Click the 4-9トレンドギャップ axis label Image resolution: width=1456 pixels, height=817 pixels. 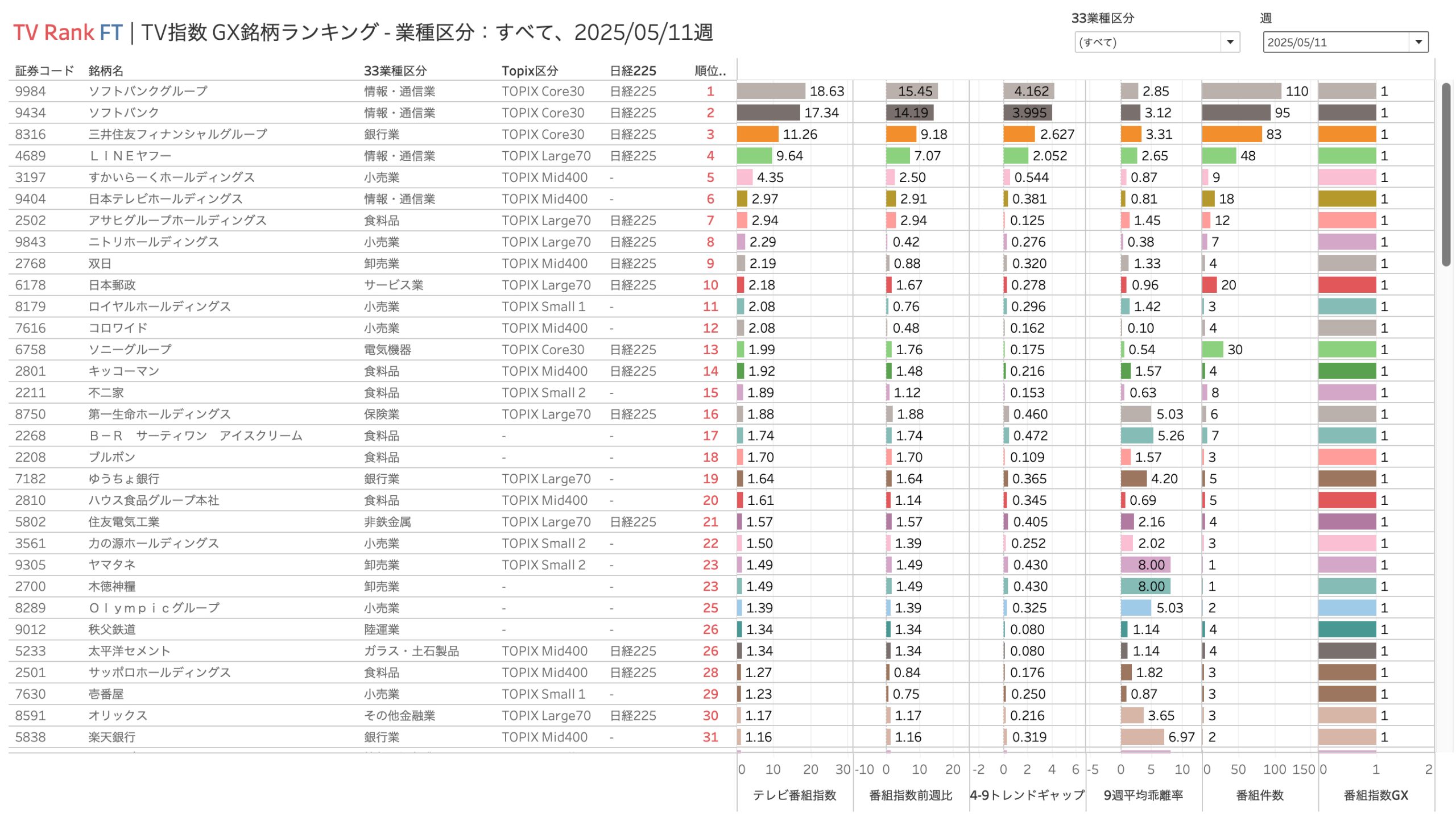1027,795
